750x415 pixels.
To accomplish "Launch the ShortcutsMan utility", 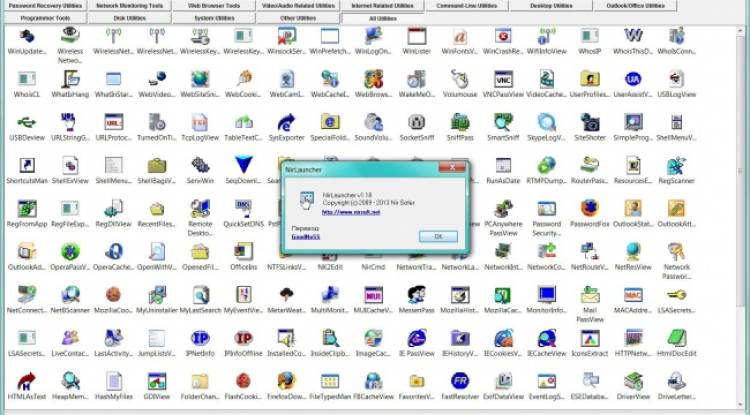I will (x=27, y=166).
